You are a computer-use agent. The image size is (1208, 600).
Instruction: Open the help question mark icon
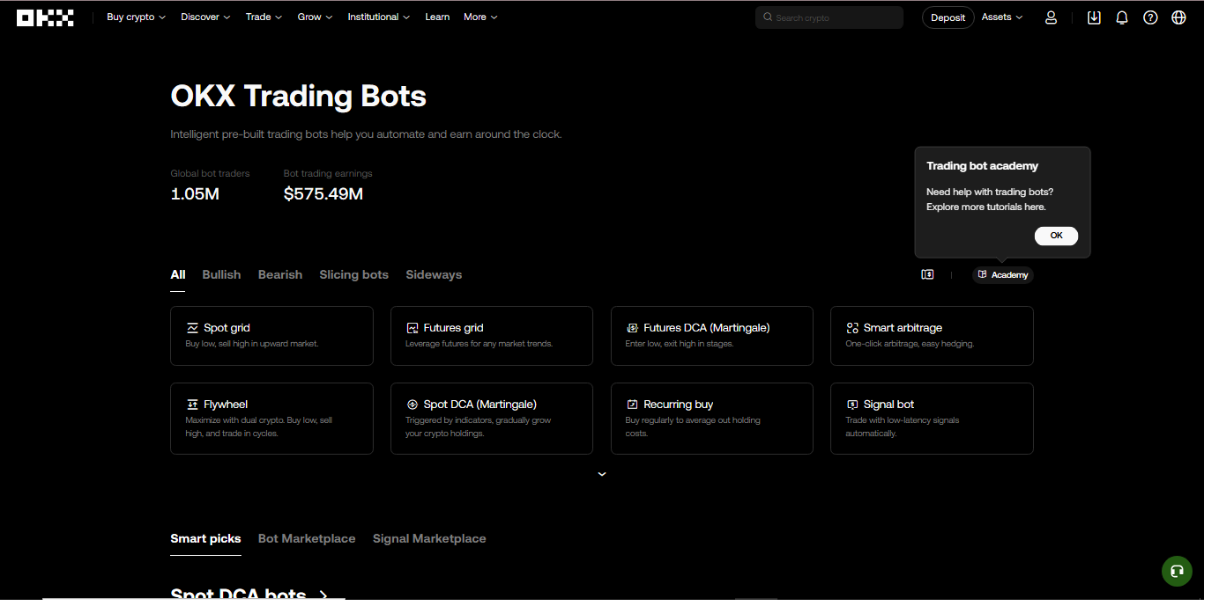click(x=1150, y=17)
